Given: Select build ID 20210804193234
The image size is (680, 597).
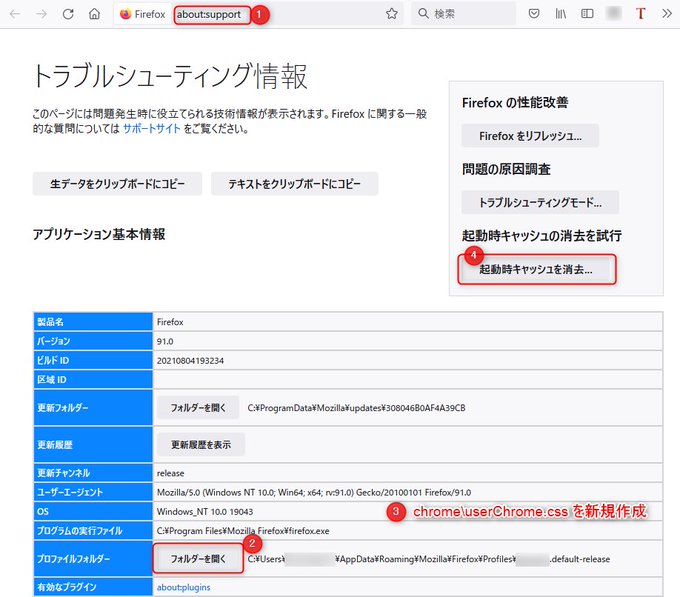Looking at the screenshot, I should click(190, 360).
